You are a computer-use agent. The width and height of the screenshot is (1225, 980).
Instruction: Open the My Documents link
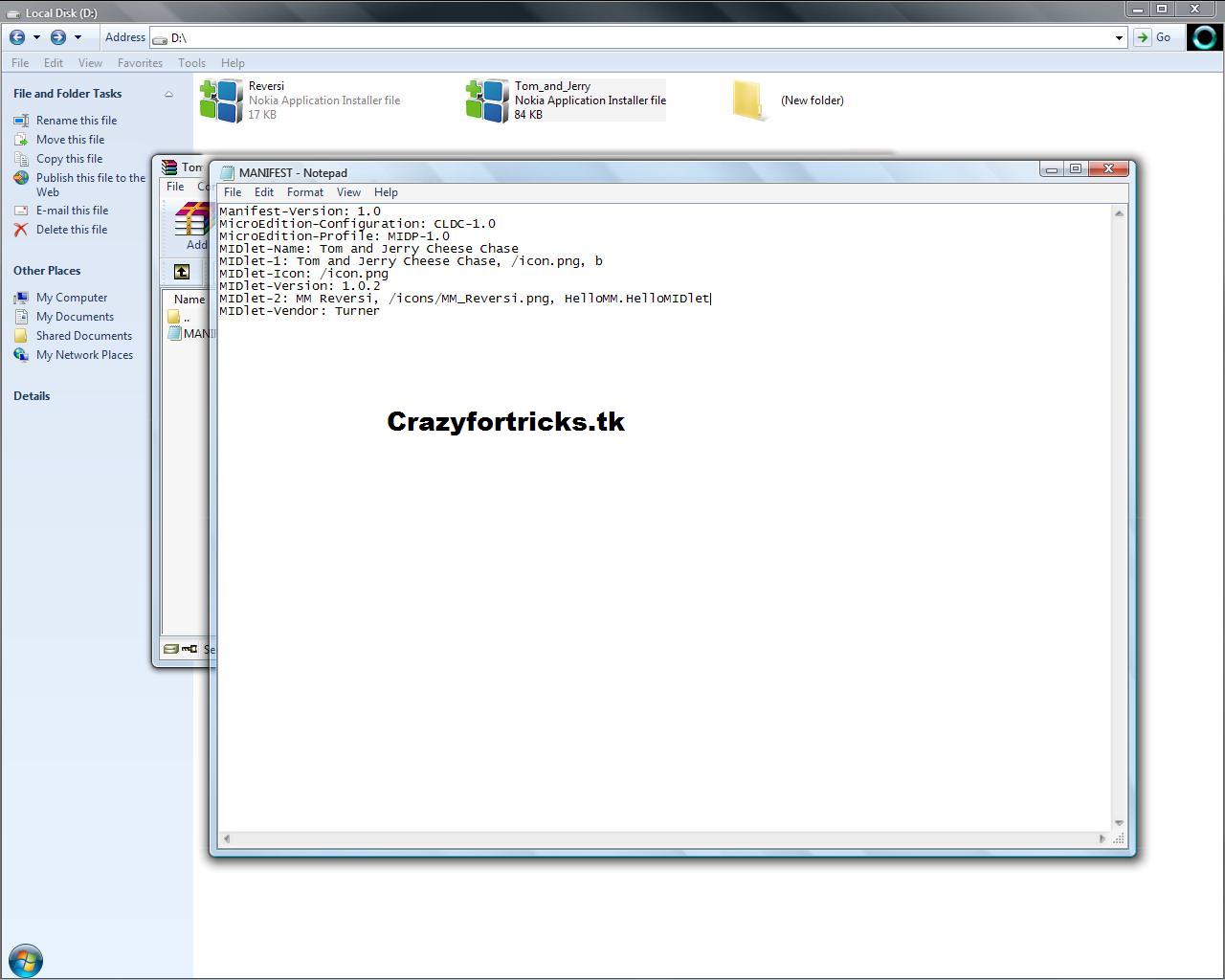pos(75,317)
